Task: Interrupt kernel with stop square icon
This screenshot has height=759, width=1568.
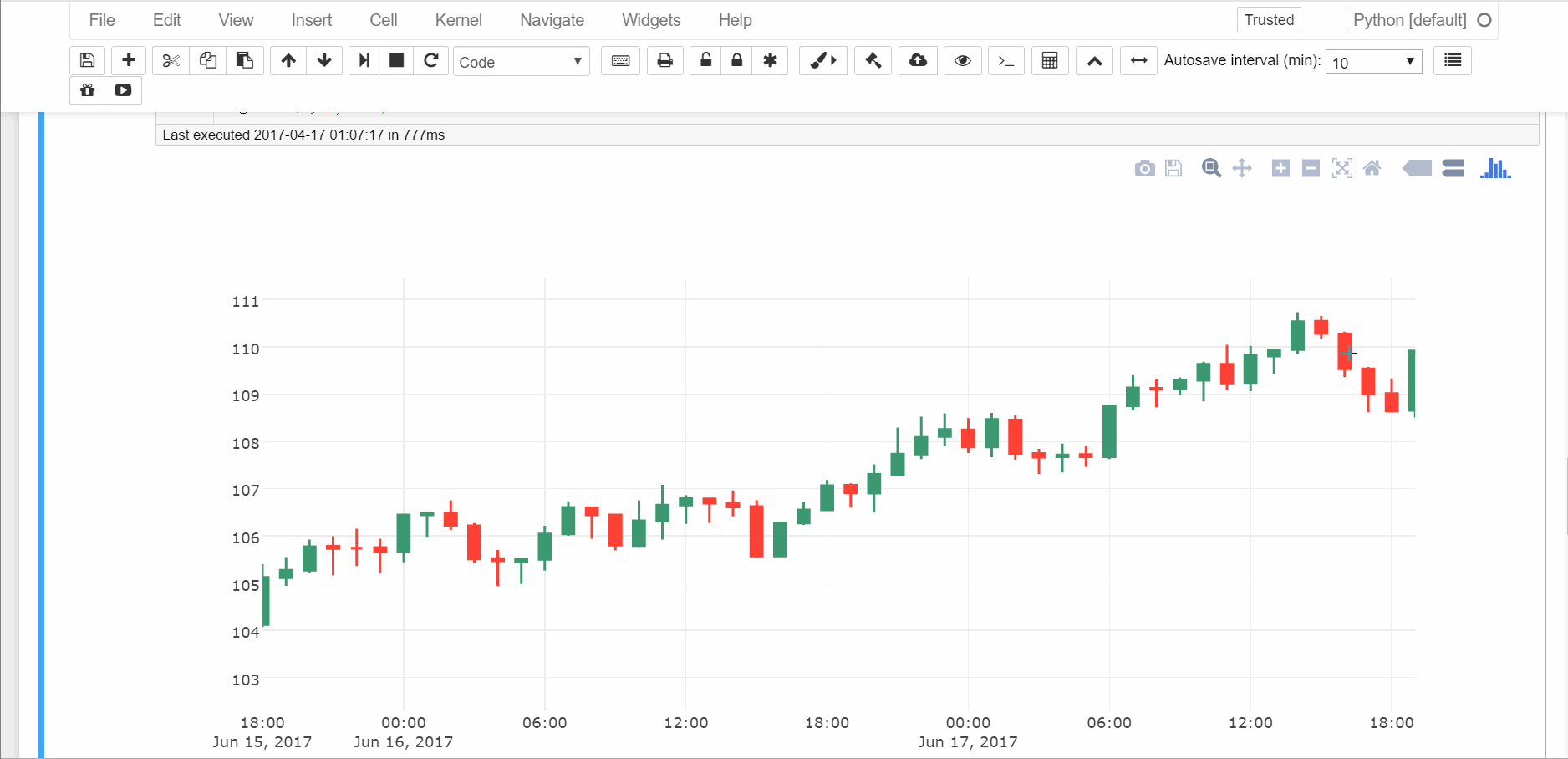Action: 396,60
